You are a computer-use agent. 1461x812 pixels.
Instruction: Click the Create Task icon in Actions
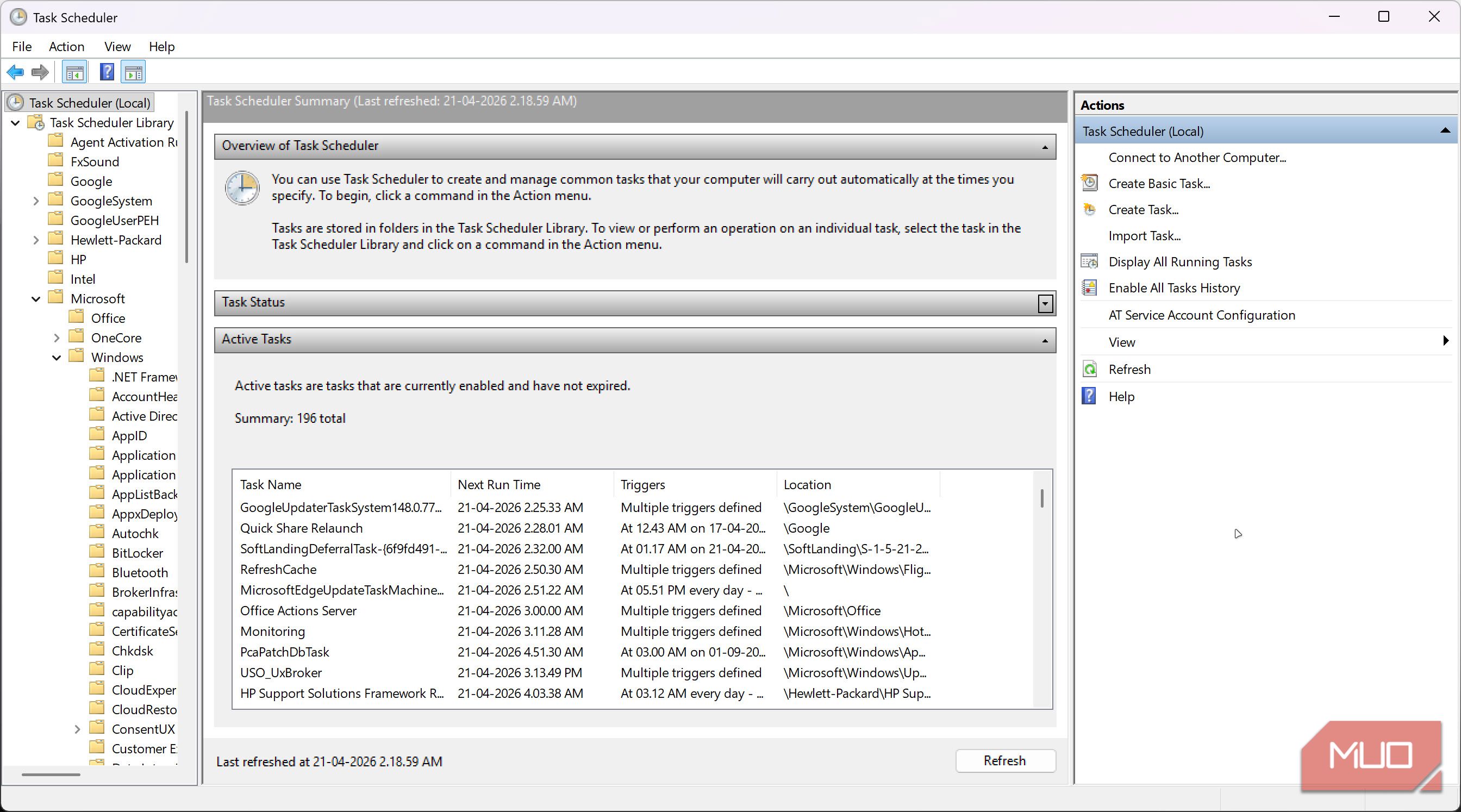[1090, 209]
